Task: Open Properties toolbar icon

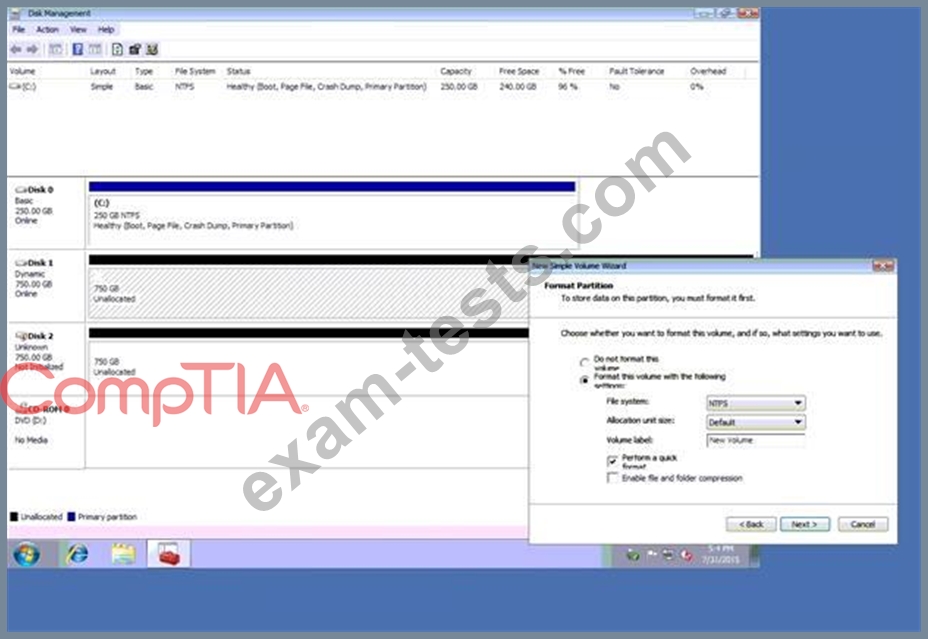Action: 135,50
